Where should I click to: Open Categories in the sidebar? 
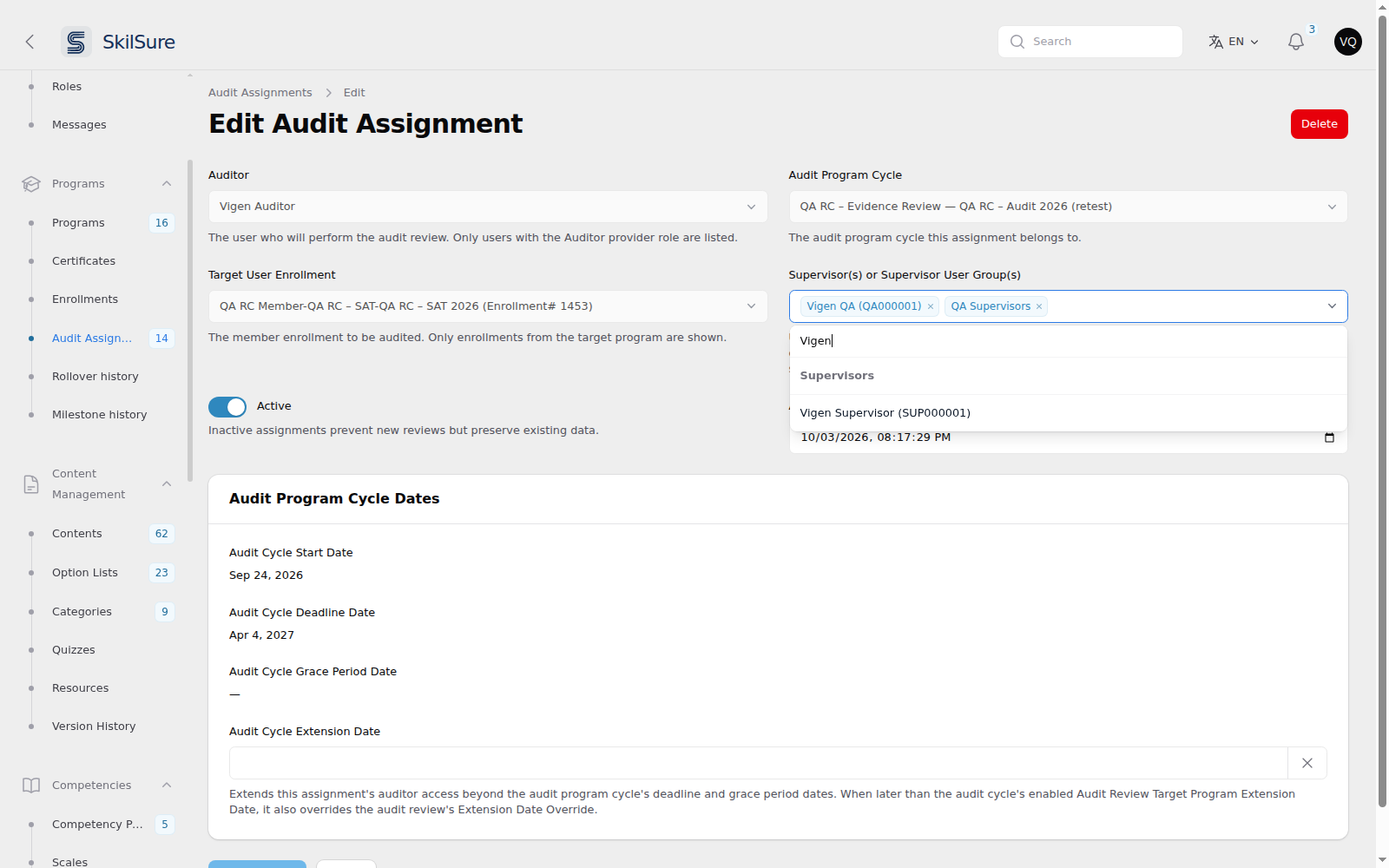tap(82, 612)
